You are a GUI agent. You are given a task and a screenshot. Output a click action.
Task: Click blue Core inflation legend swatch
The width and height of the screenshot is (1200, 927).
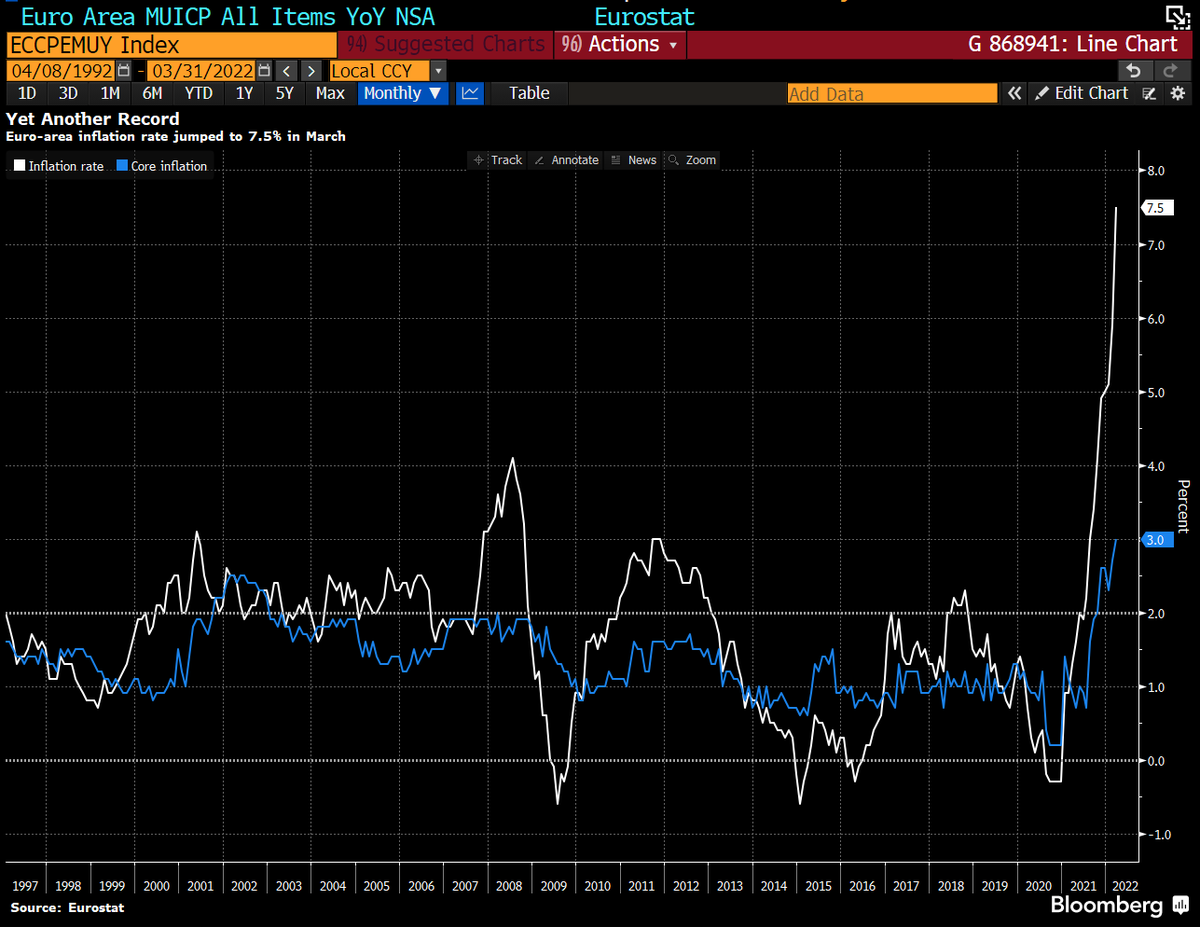[122, 166]
